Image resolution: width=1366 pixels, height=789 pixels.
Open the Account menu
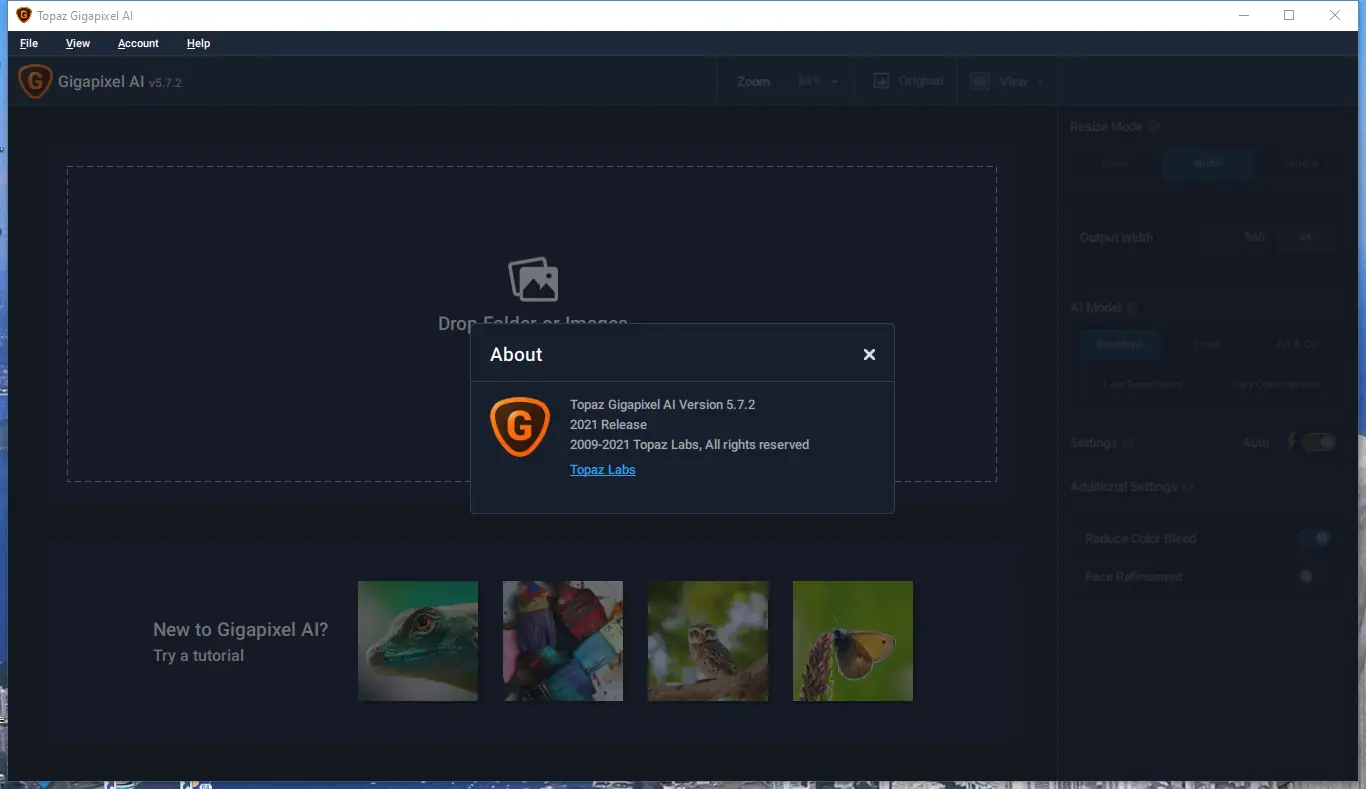pos(138,44)
